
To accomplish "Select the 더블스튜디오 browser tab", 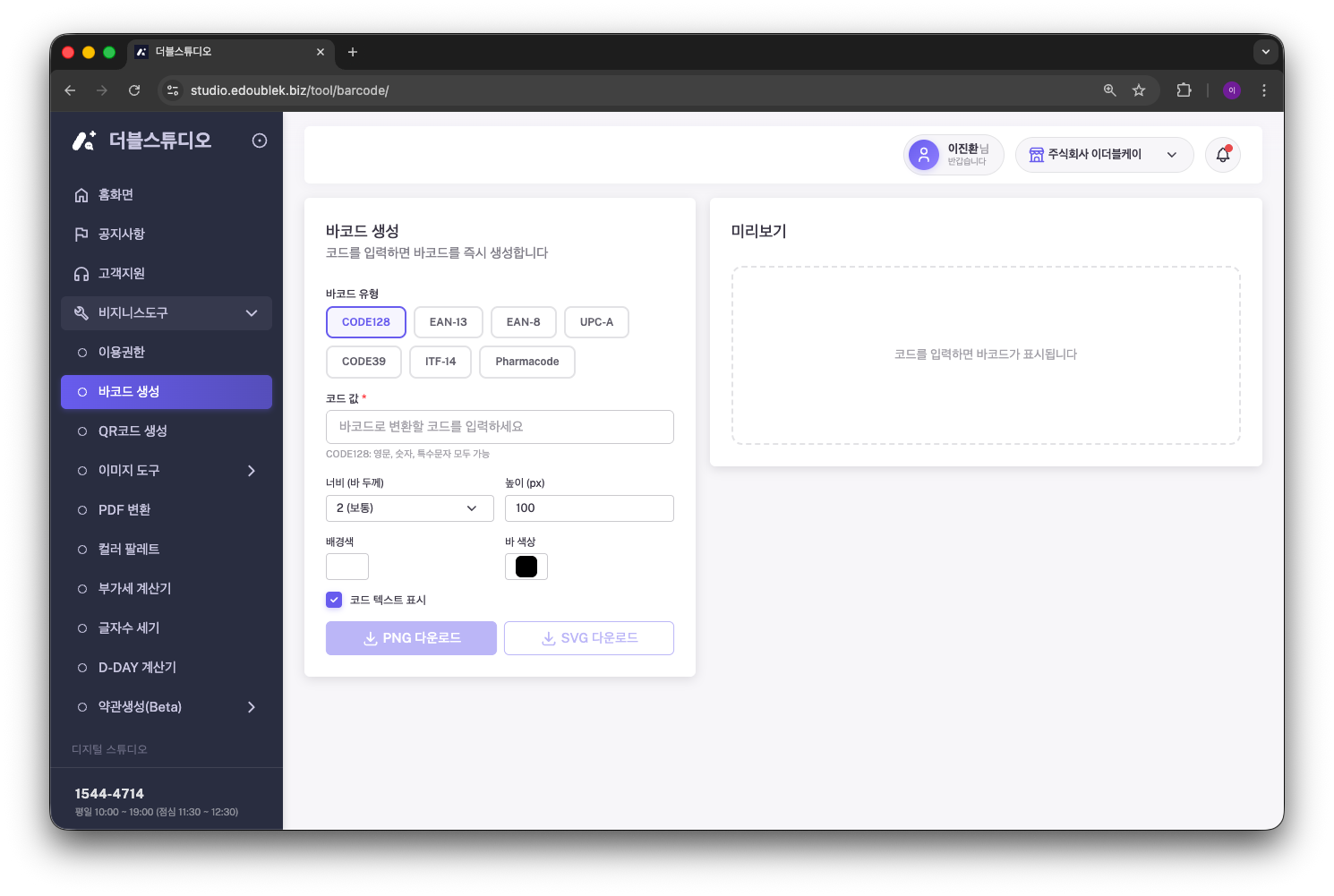I will click(231, 52).
